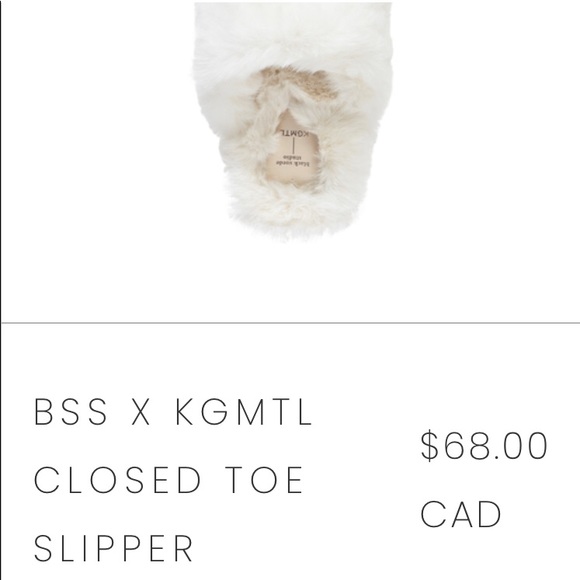
Task: Click the word CLOSED in title
Action: pyautogui.click(x=117, y=480)
